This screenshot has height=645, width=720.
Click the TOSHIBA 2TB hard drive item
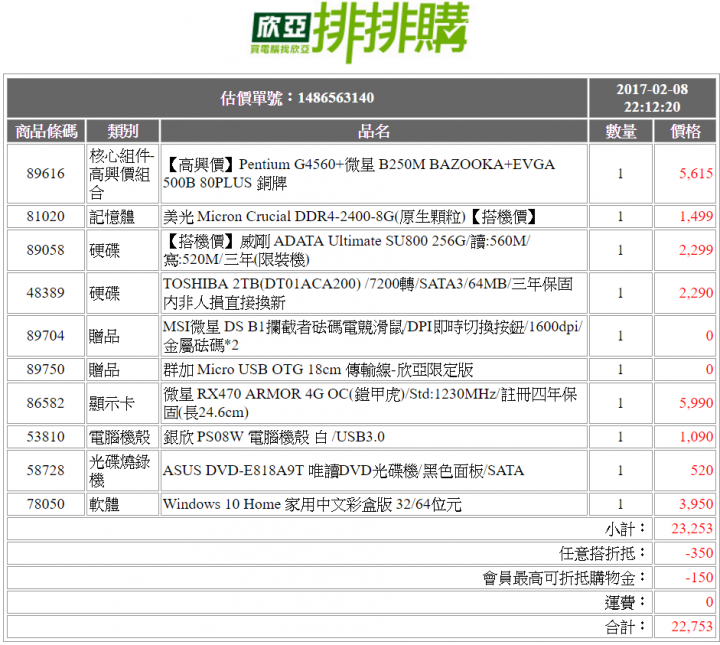pyautogui.click(x=367, y=293)
